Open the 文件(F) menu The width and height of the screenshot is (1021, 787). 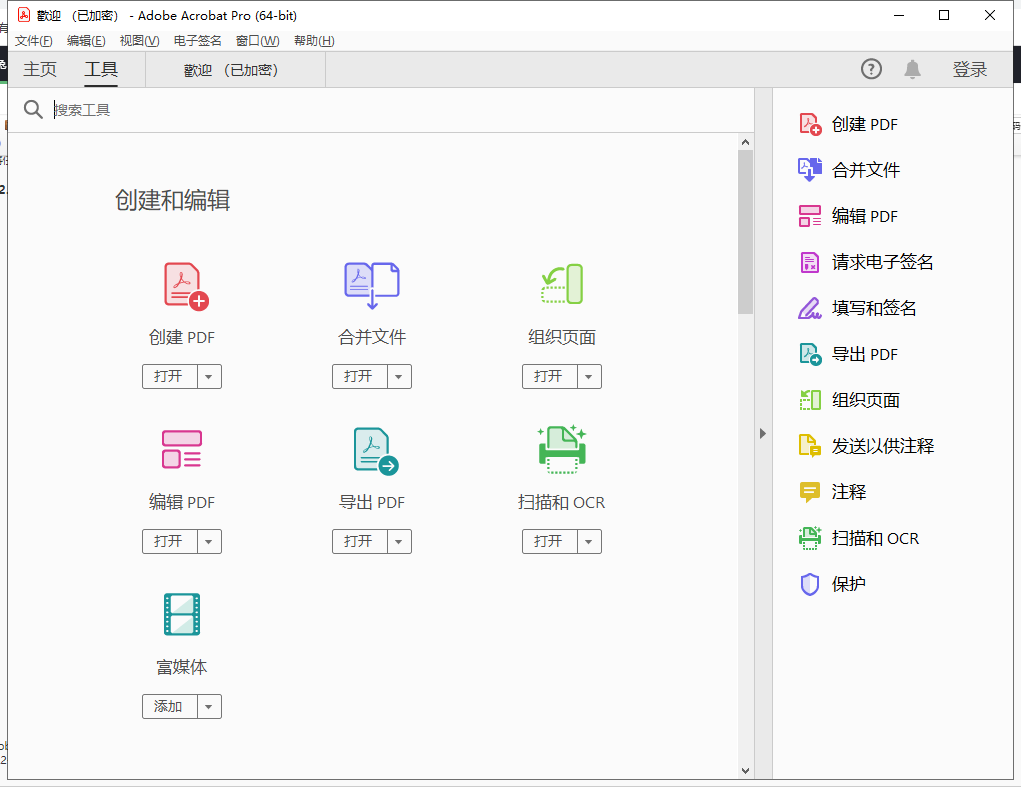pyautogui.click(x=34, y=41)
